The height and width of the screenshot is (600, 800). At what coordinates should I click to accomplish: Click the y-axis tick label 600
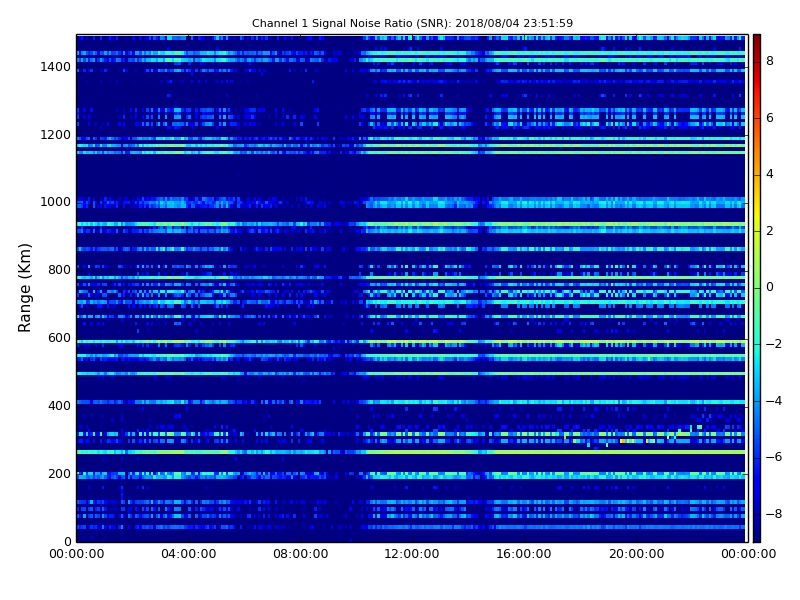click(x=59, y=338)
